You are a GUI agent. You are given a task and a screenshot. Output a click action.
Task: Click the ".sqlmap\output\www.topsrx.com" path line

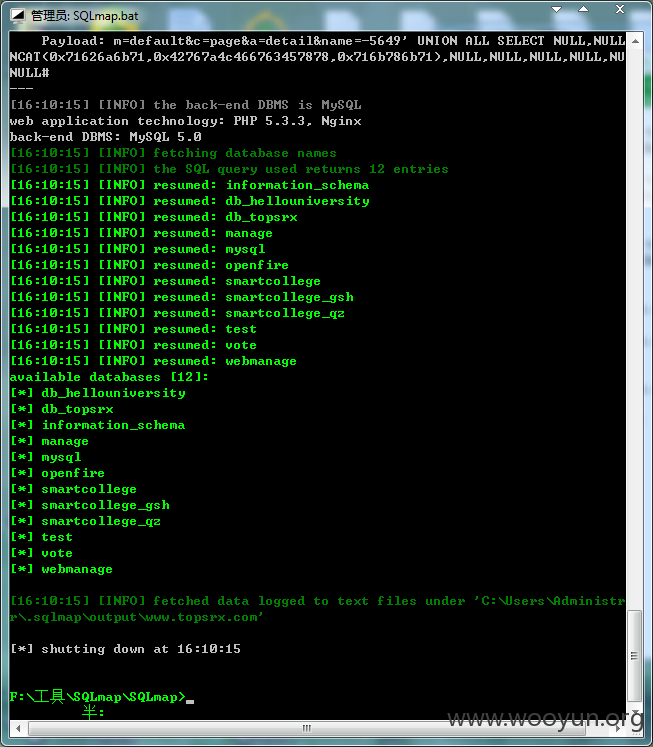pyautogui.click(x=137, y=617)
